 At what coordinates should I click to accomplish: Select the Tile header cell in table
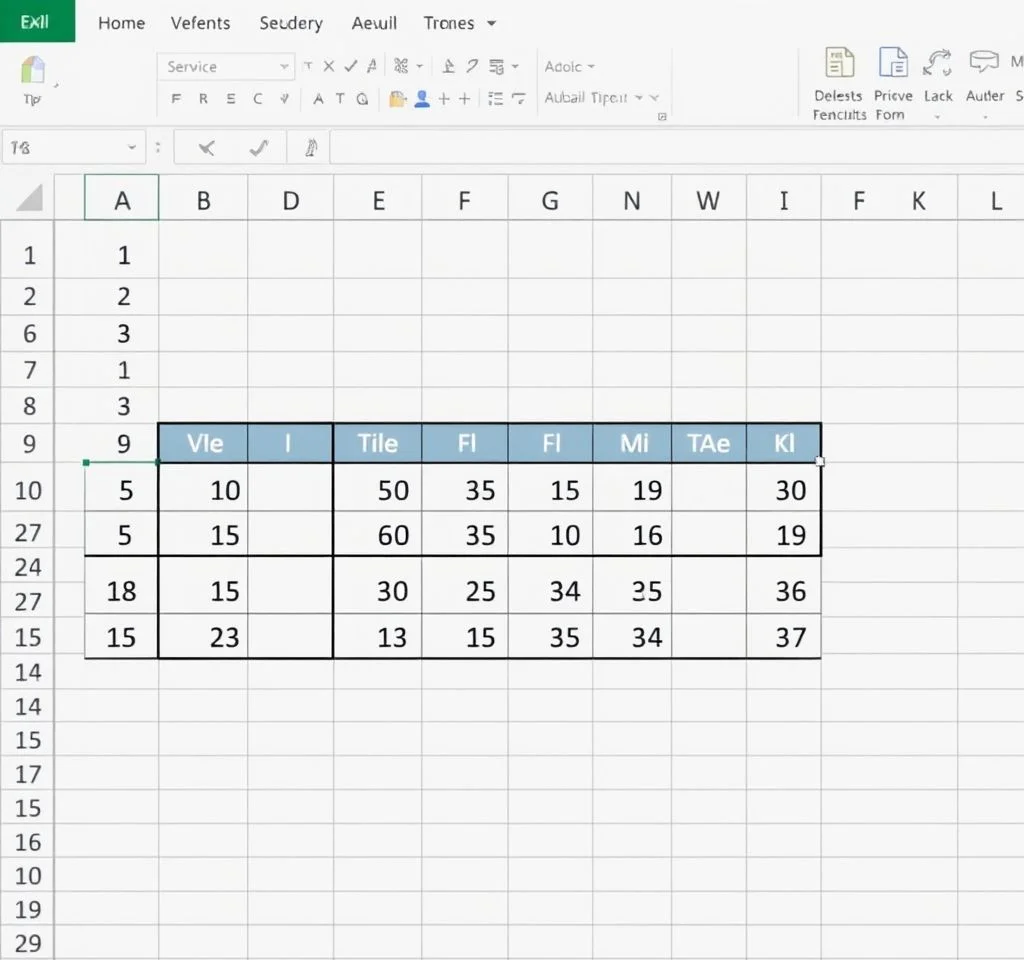(x=377, y=443)
